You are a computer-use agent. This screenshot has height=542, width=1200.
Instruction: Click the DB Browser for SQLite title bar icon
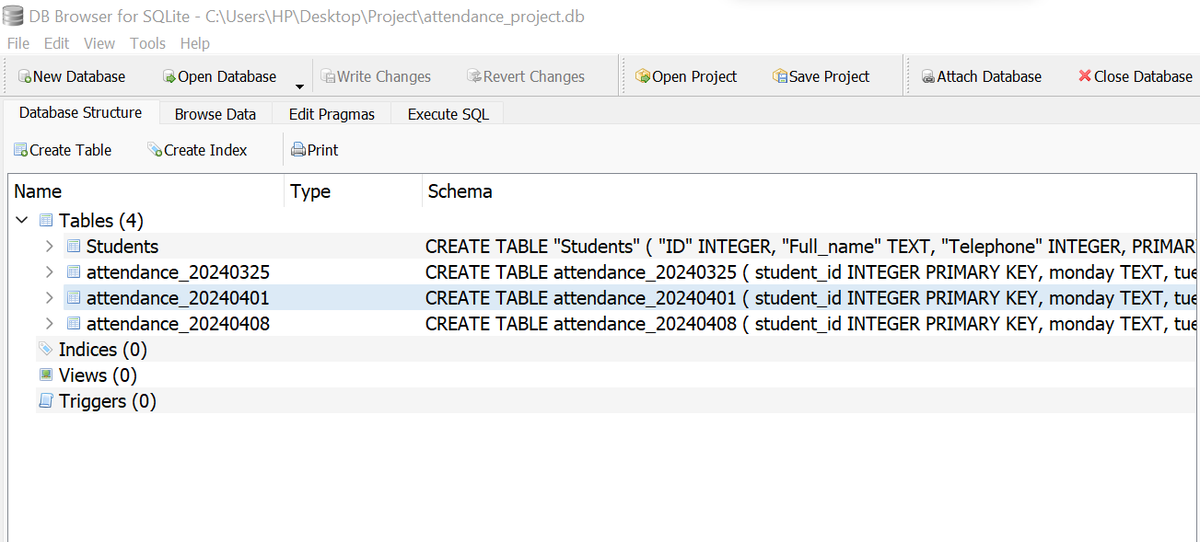point(14,16)
